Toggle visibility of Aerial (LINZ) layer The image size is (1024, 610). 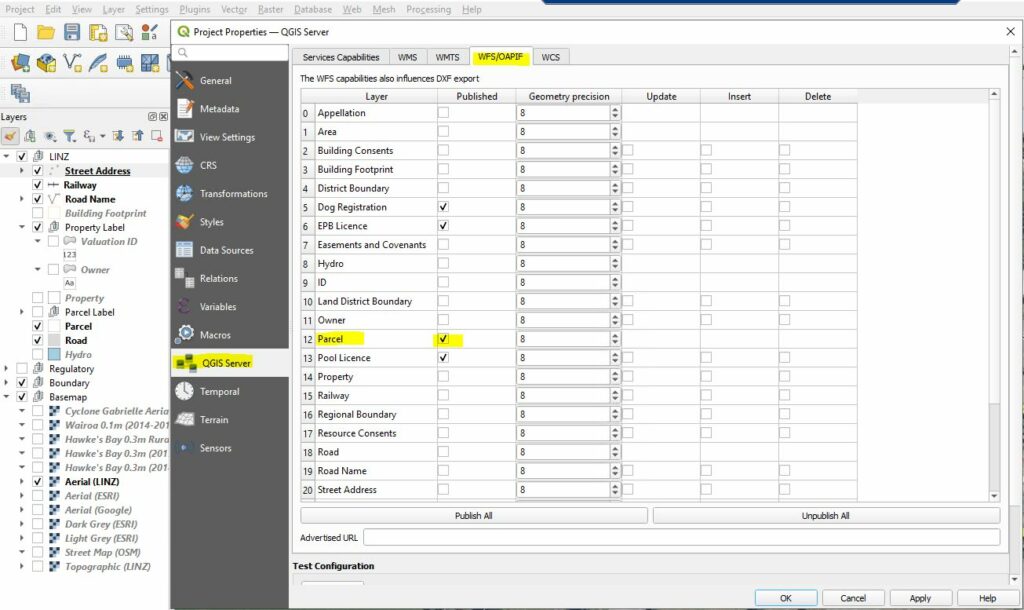click(x=38, y=481)
